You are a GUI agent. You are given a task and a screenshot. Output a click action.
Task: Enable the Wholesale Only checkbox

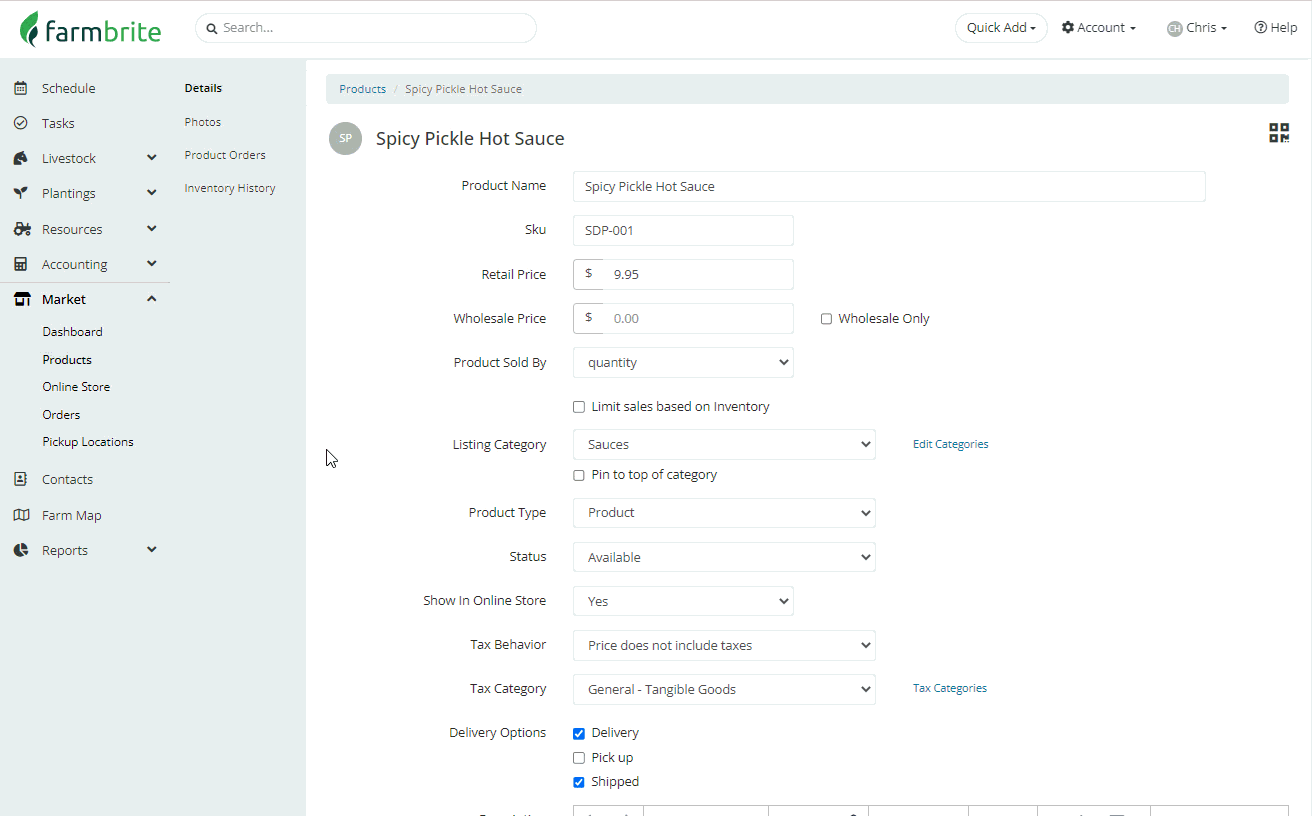point(826,319)
